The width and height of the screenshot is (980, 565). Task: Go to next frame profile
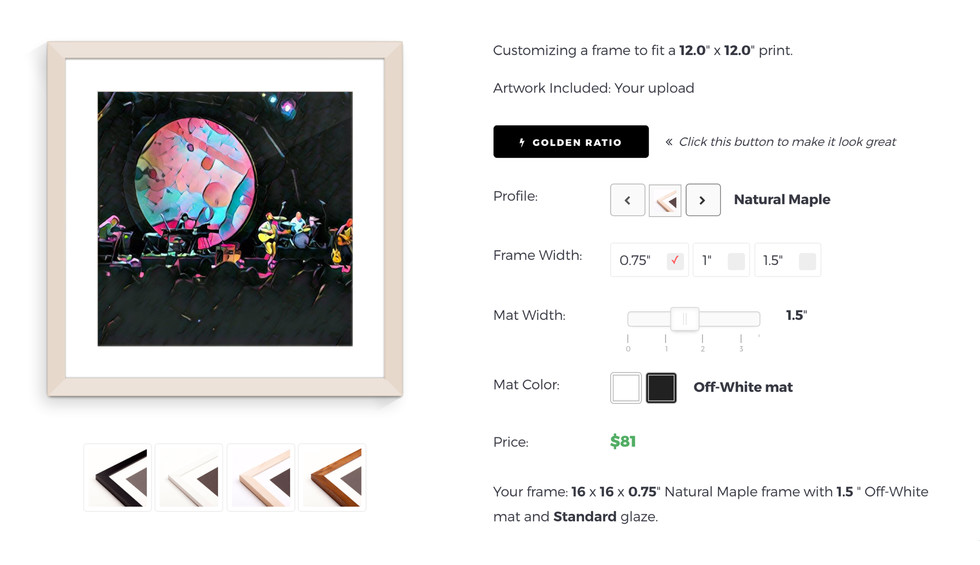coord(702,200)
